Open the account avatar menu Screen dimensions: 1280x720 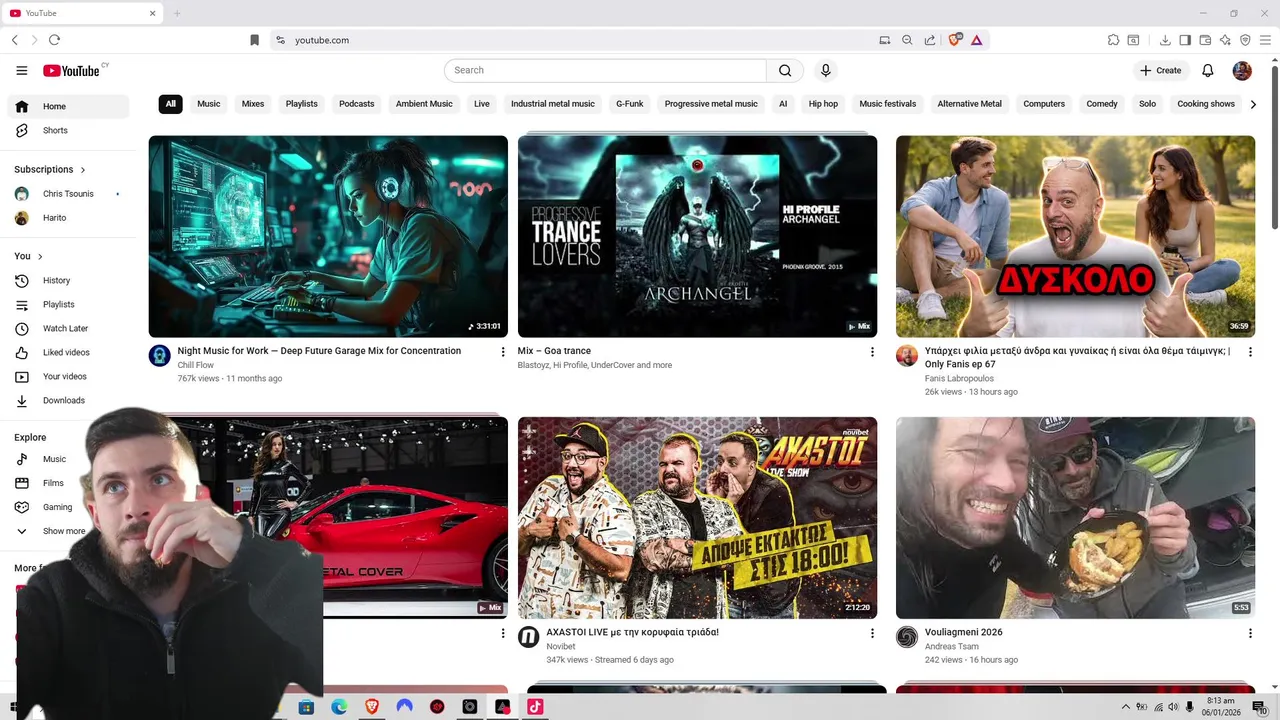click(1242, 70)
